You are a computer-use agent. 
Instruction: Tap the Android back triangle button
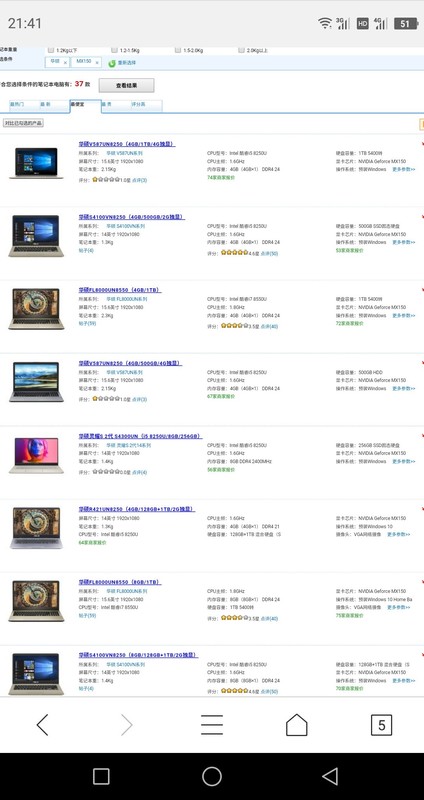tap(330, 777)
